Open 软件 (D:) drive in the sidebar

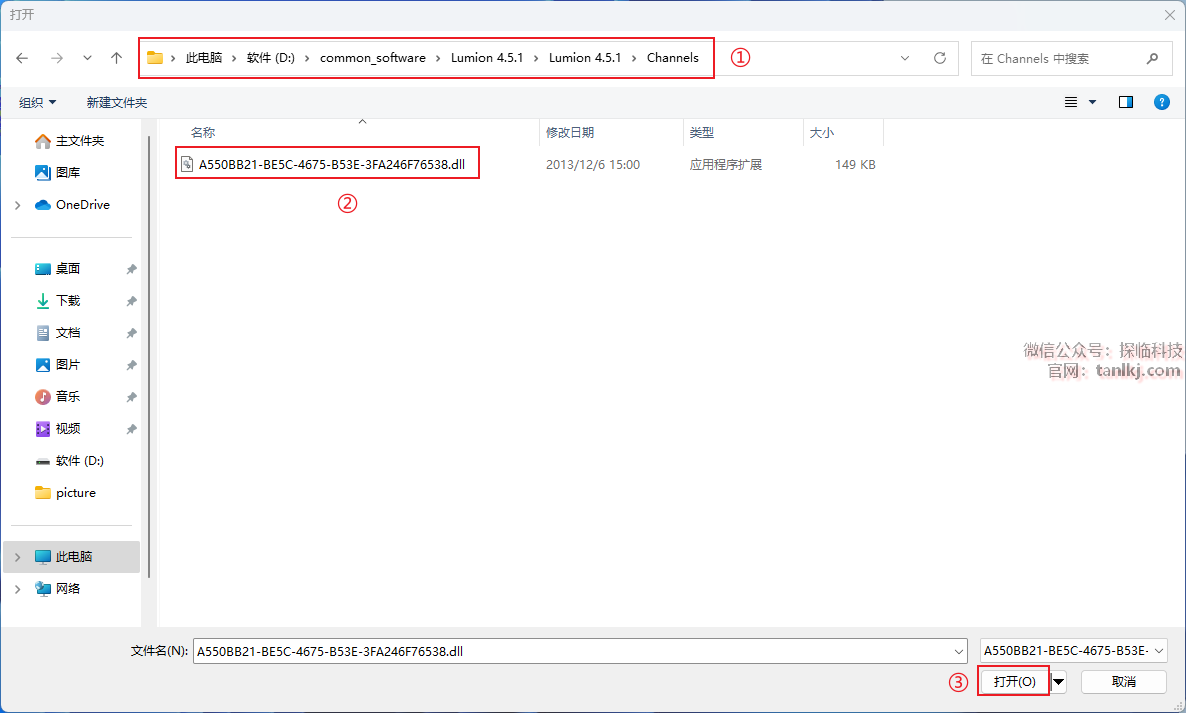(79, 460)
